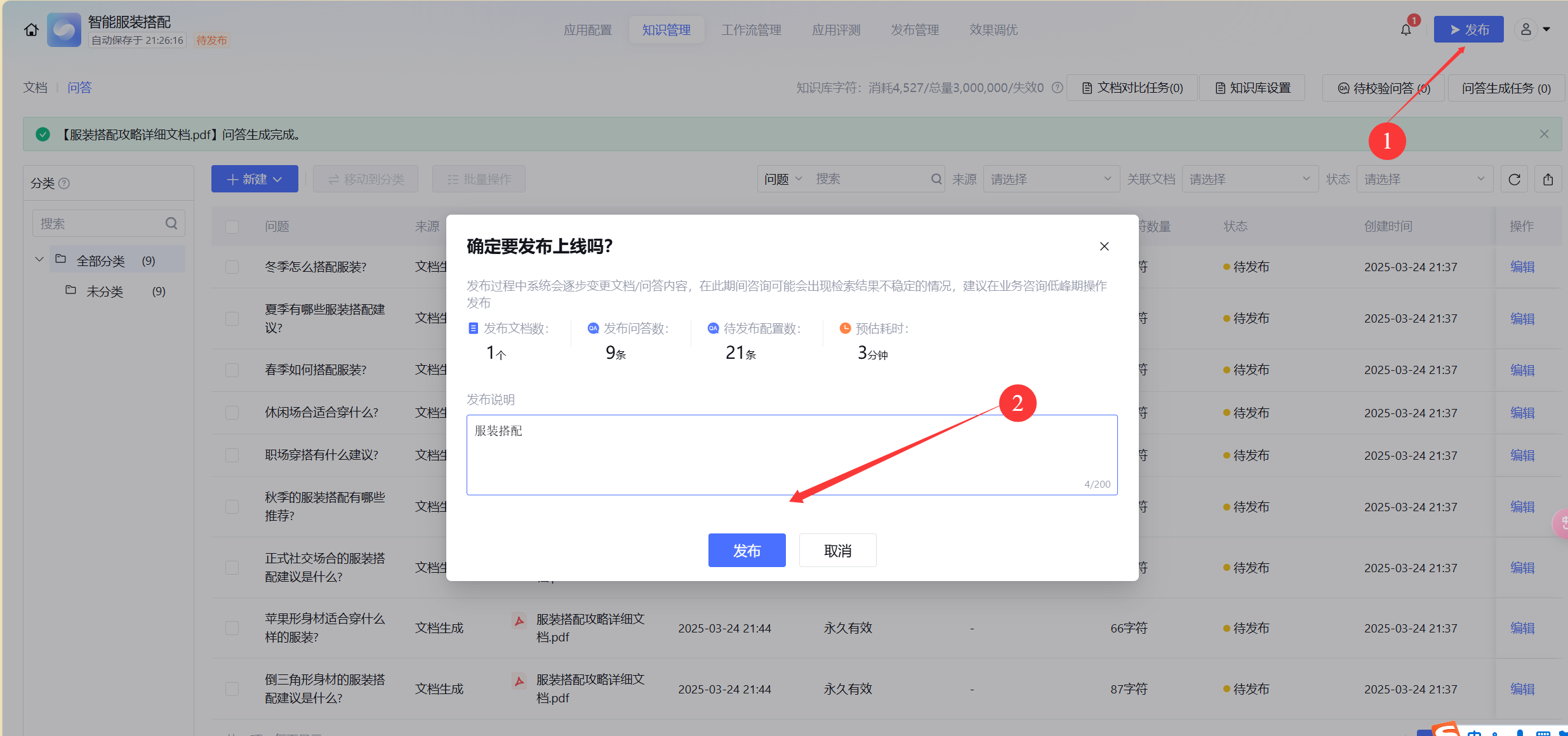Close the publish confirmation dialog
The image size is (1568, 736).
(1104, 246)
